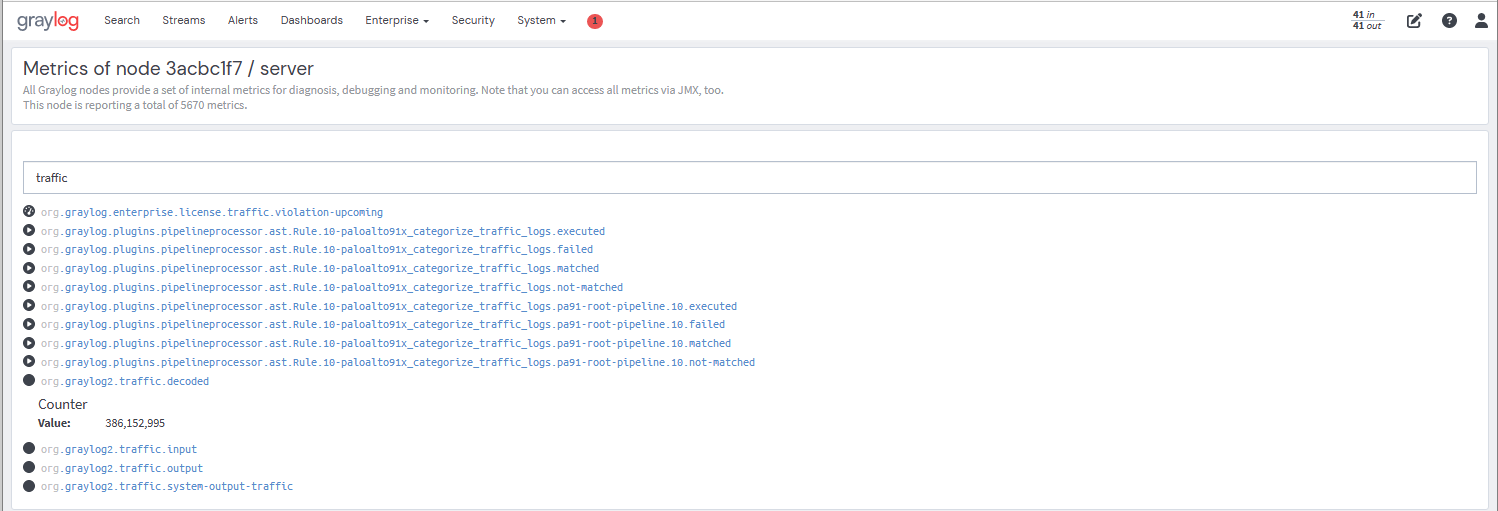Open the user profile icon

point(1482,20)
